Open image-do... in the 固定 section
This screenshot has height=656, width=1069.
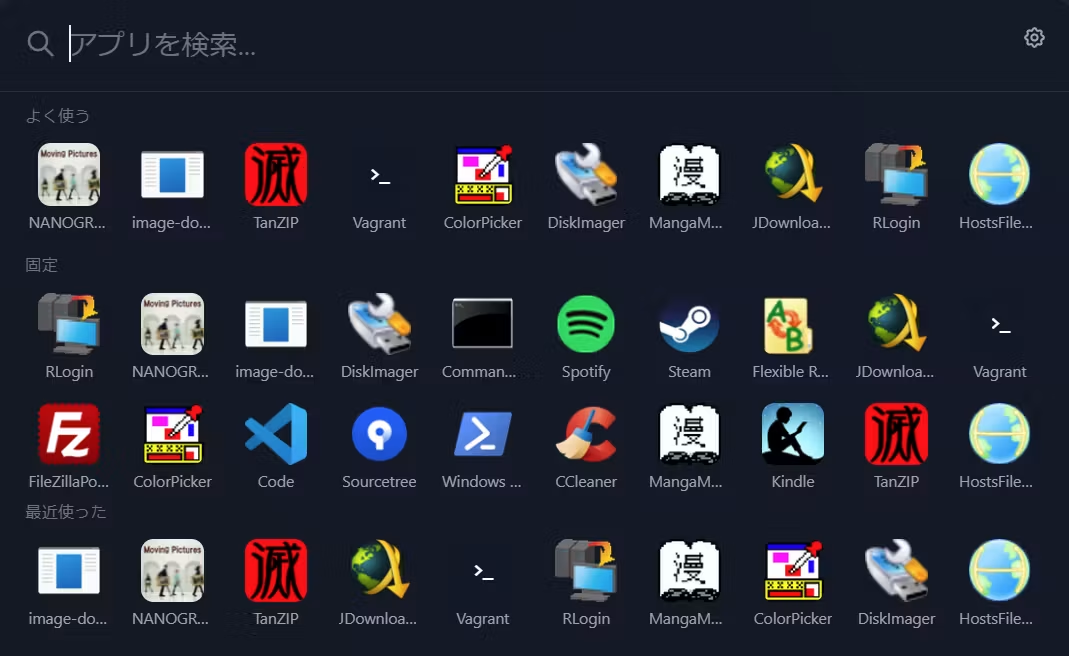(275, 336)
